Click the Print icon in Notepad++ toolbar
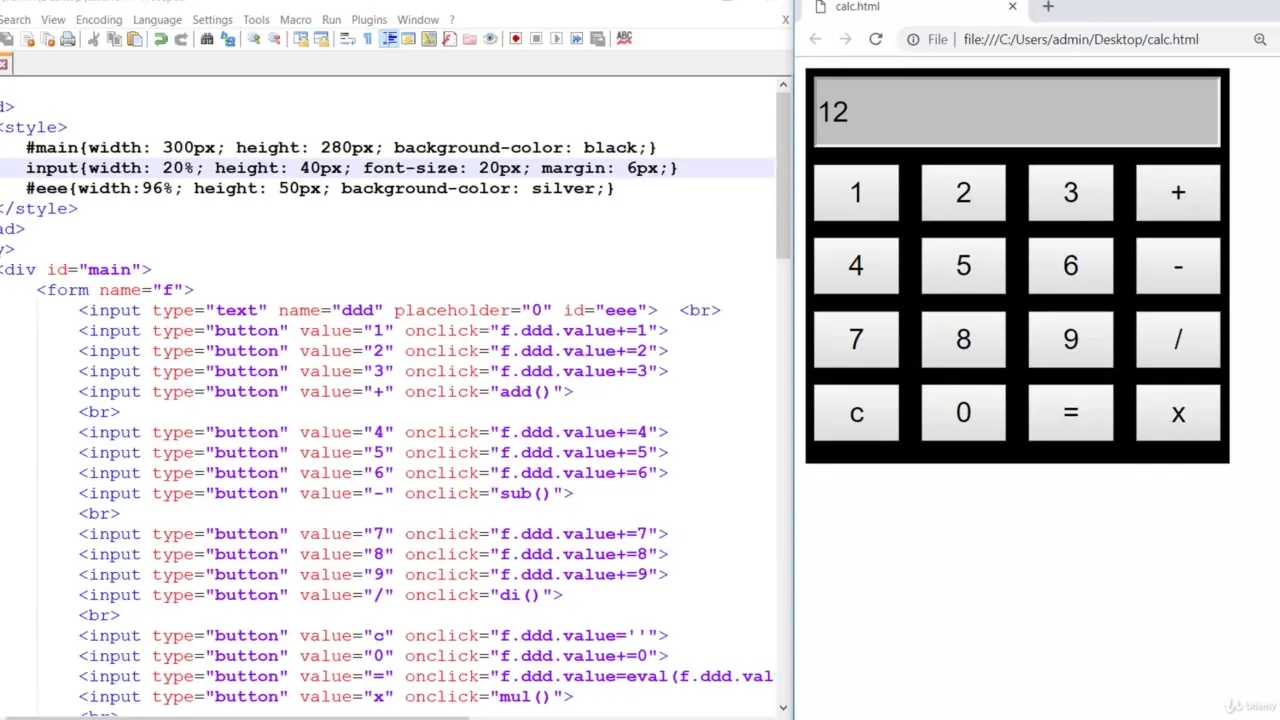1280x720 pixels. pos(68,39)
